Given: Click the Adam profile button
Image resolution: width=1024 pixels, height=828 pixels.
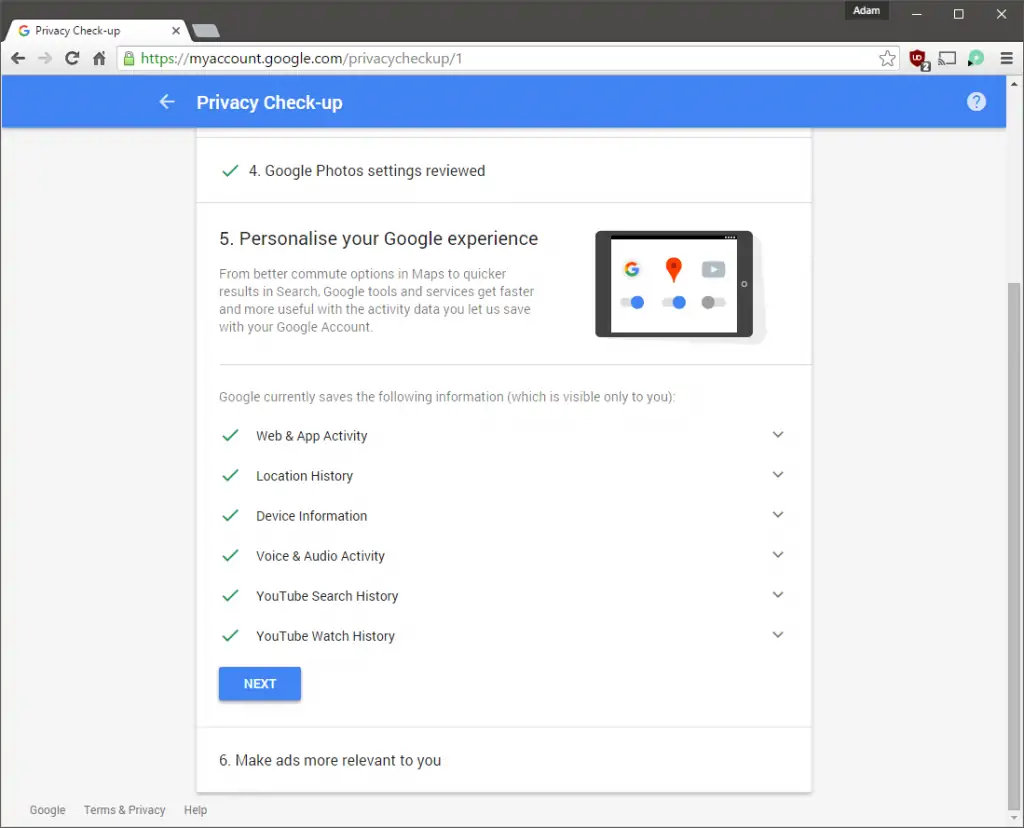Looking at the screenshot, I should 867,10.
